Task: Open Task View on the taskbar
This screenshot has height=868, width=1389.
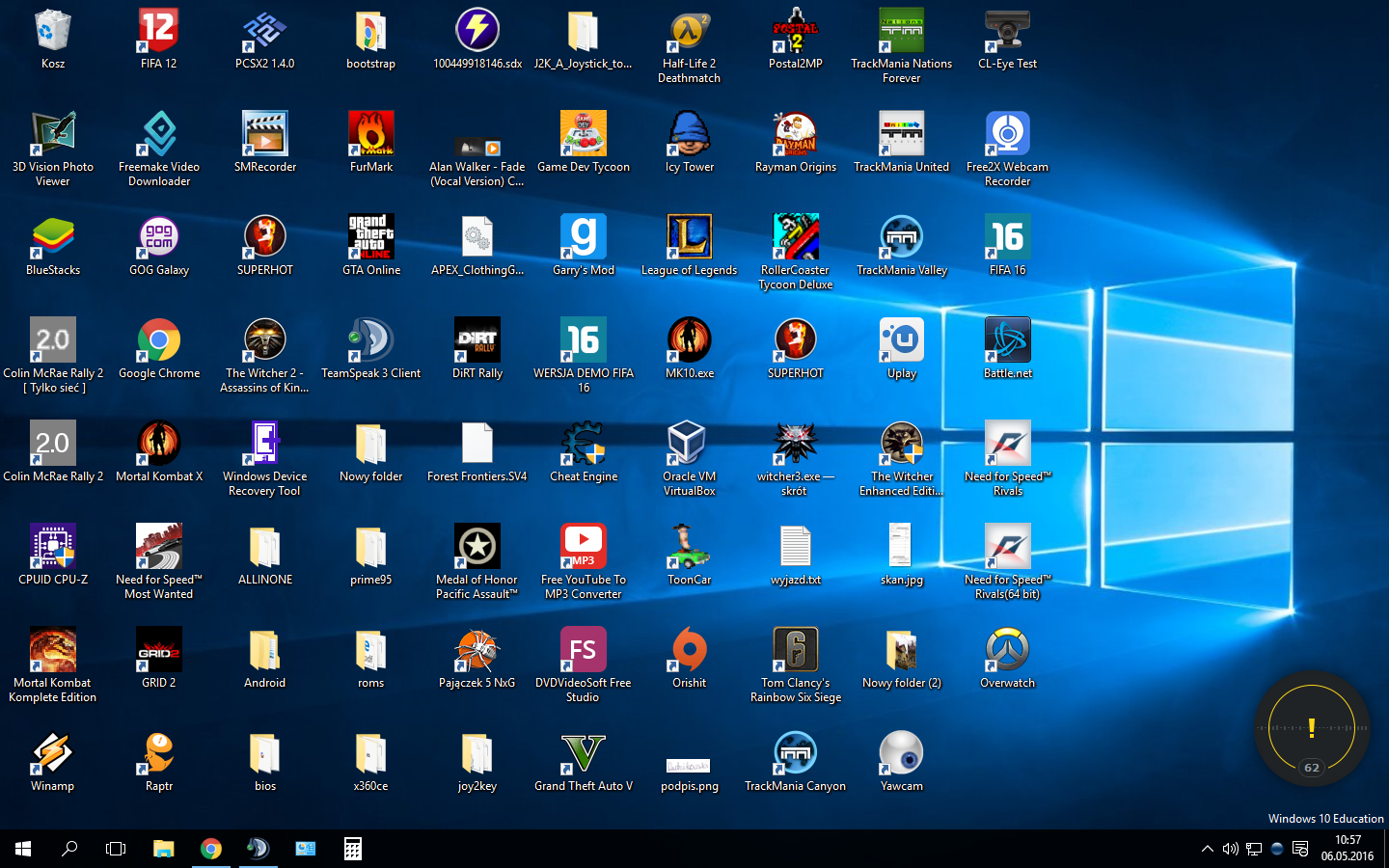Action: (116, 849)
